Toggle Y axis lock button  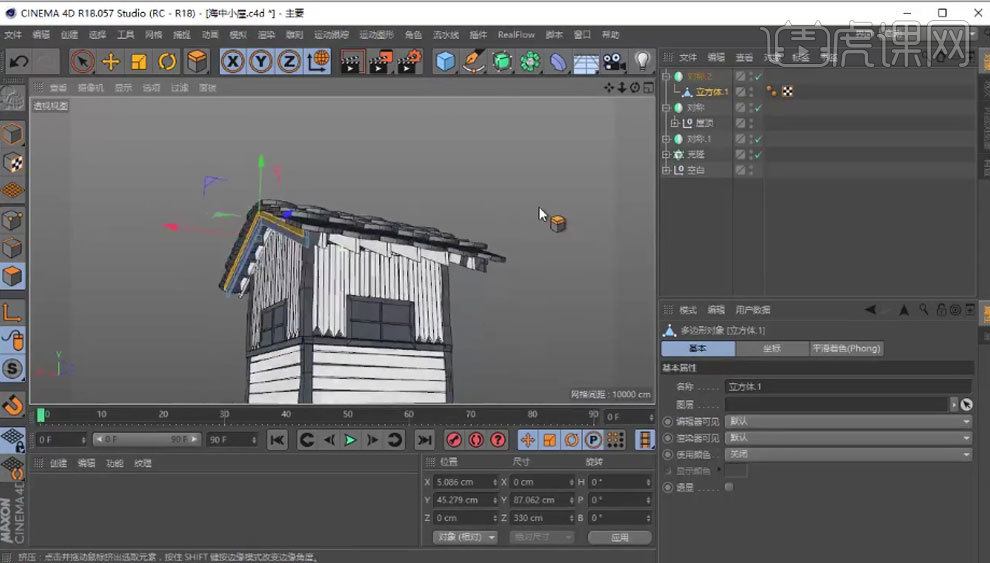pyautogui.click(x=261, y=62)
